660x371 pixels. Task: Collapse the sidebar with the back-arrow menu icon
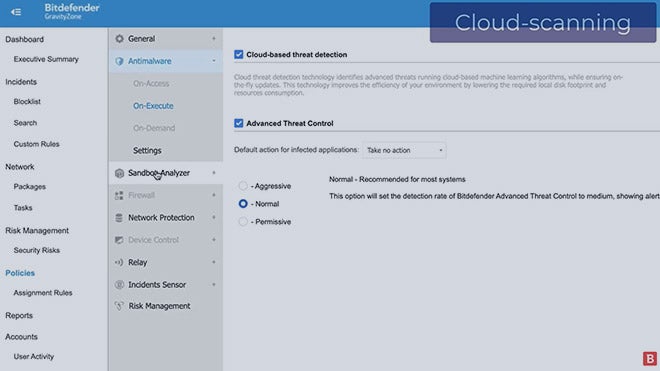click(16, 12)
